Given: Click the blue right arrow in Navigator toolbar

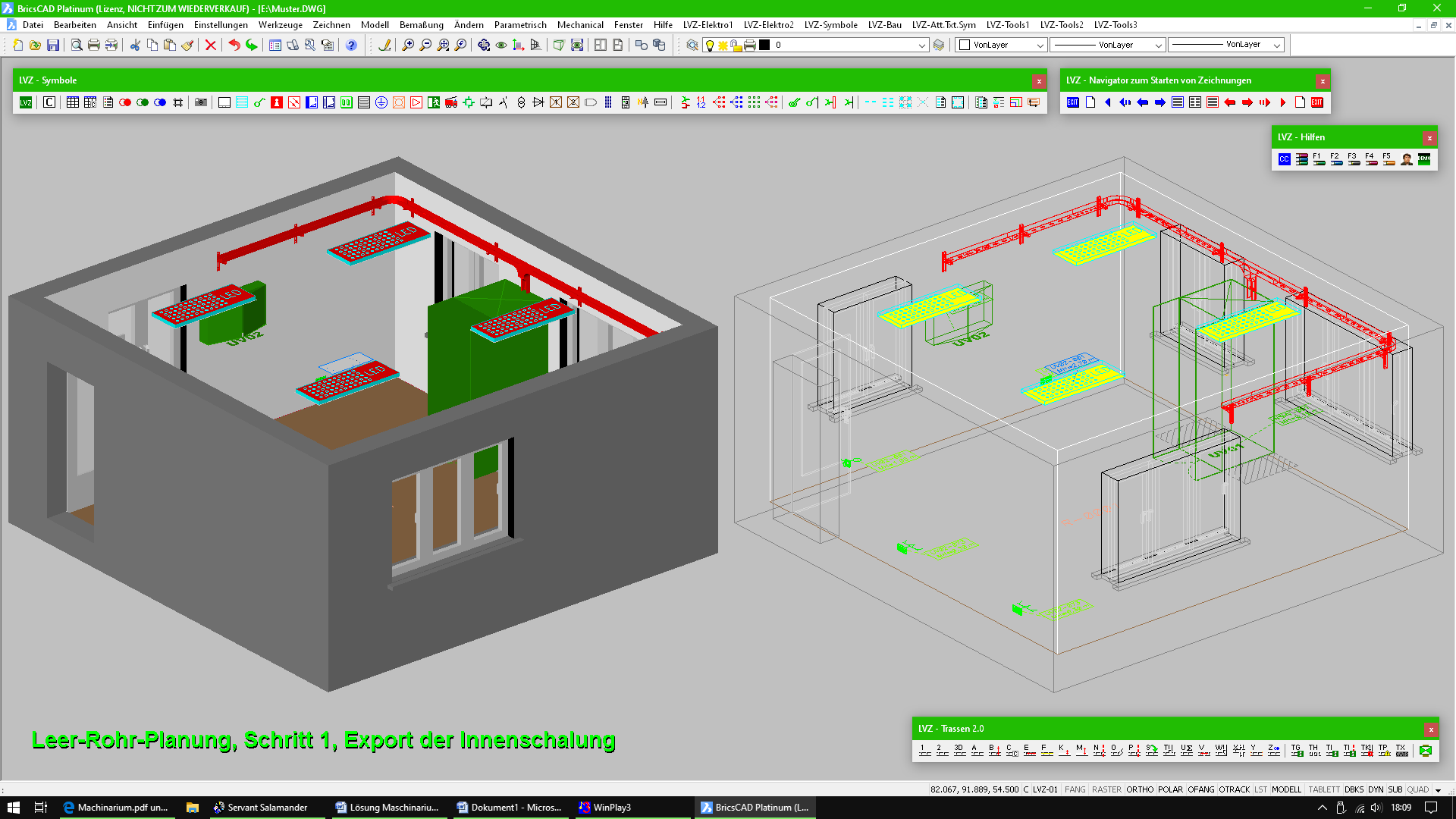Looking at the screenshot, I should pos(1160,102).
